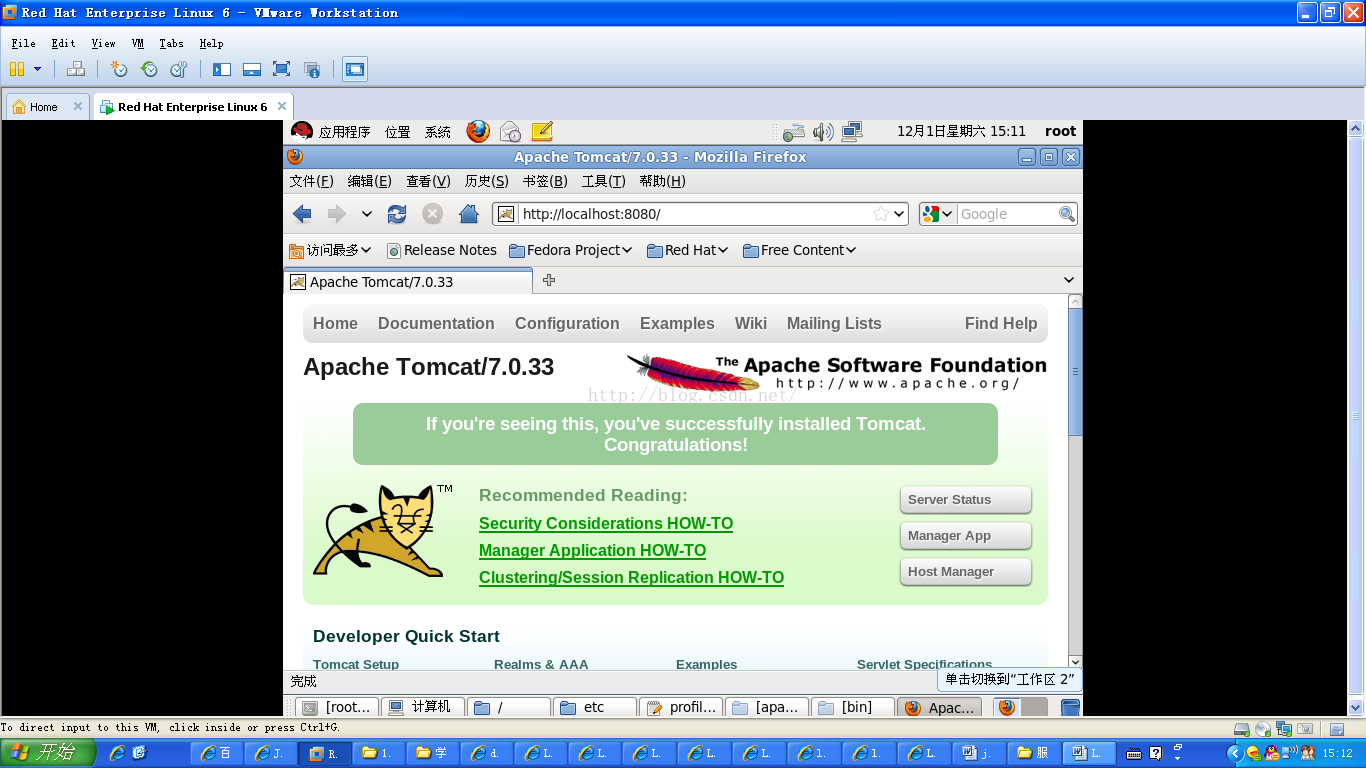Close the Red Hat Enterprise Linux 6 tab
The height and width of the screenshot is (768, 1366).
coord(282,106)
